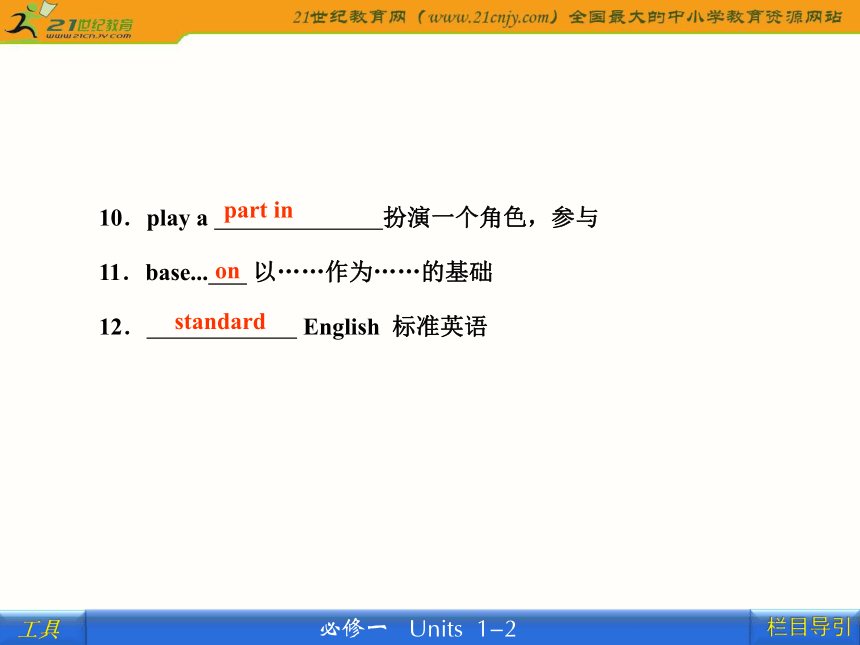Select the red answer 'standard'
The width and height of the screenshot is (860, 645).
click(220, 321)
